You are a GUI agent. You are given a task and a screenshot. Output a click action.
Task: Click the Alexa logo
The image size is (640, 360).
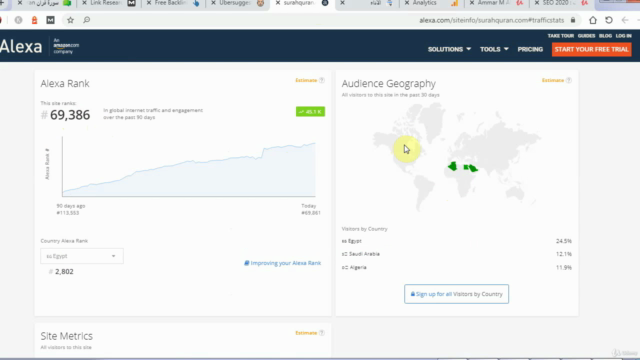coord(21,47)
